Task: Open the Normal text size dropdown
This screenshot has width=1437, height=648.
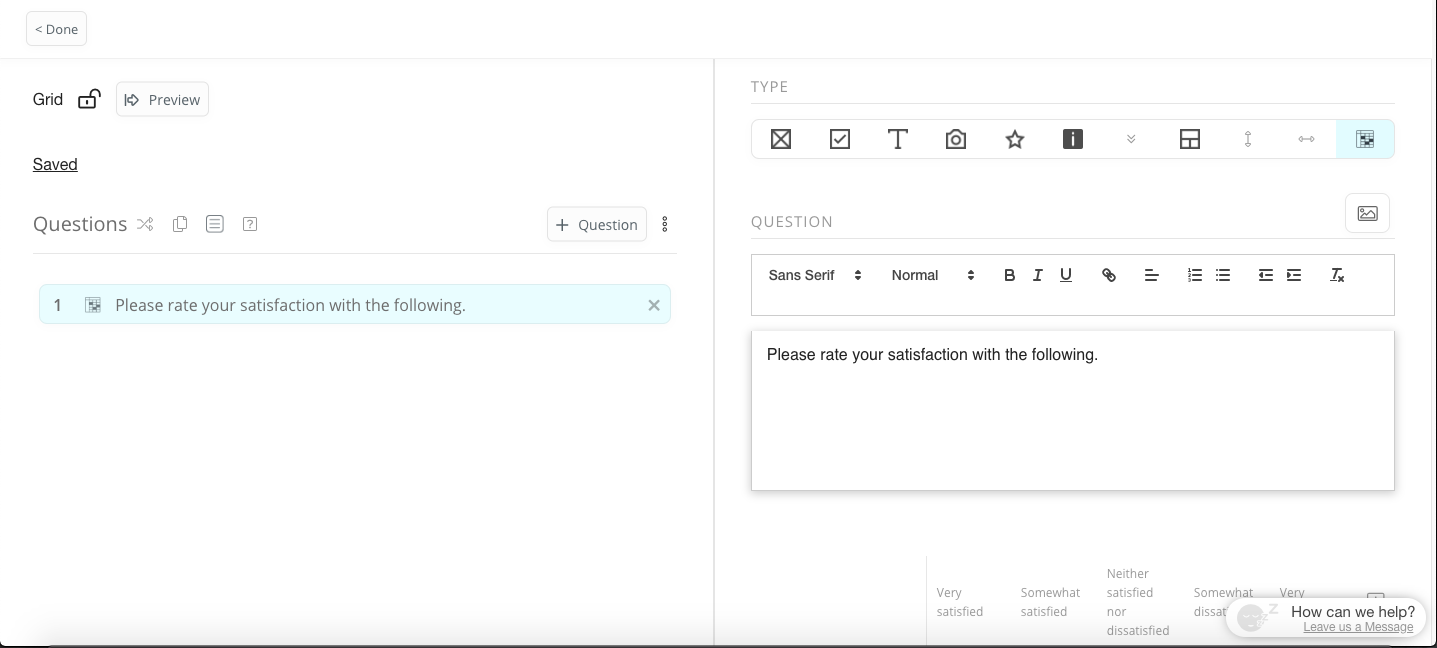Action: point(932,275)
